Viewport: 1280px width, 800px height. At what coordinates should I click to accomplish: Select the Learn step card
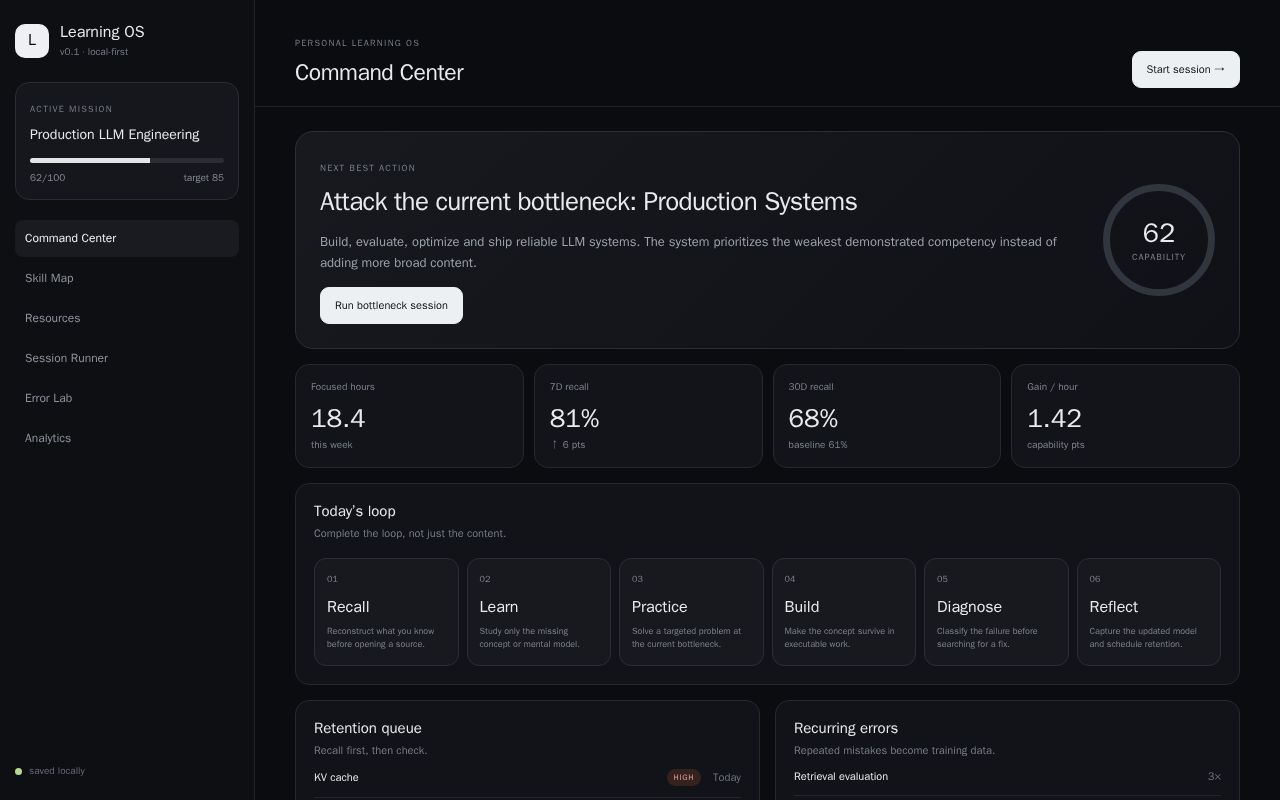(x=539, y=612)
